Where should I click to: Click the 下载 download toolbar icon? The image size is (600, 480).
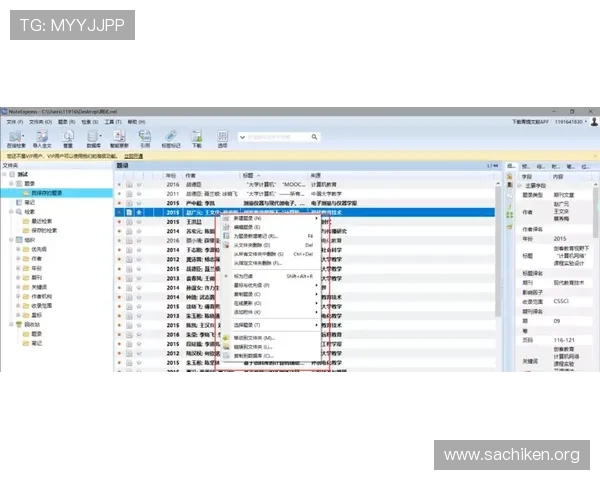pyautogui.click(x=196, y=137)
